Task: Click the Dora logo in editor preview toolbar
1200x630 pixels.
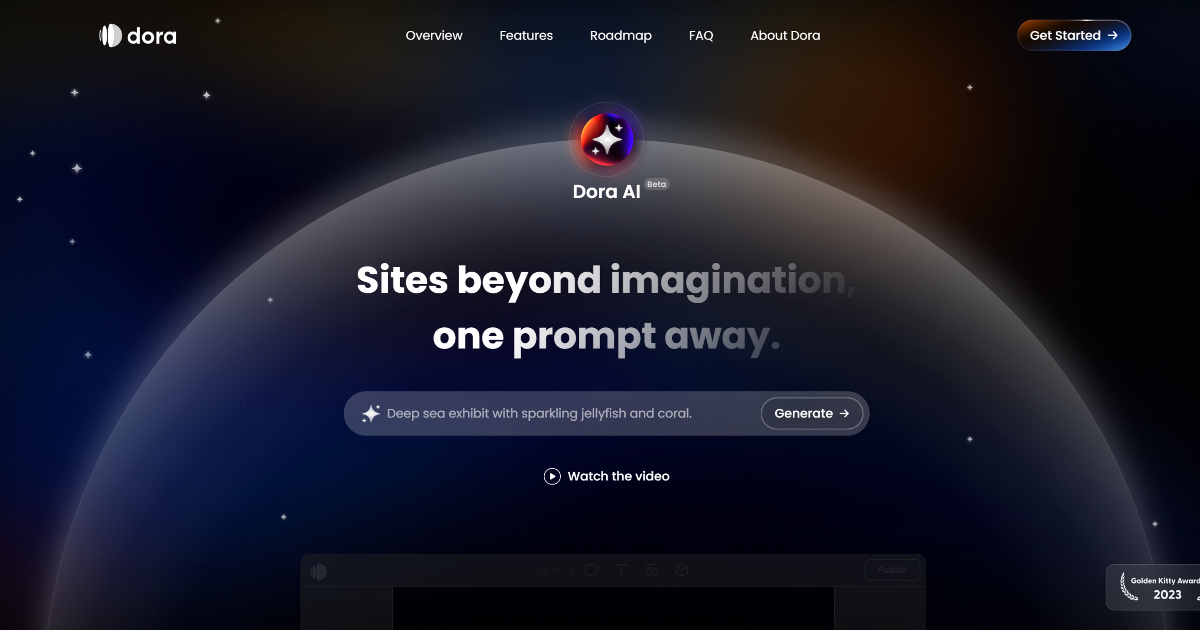Action: click(318, 571)
